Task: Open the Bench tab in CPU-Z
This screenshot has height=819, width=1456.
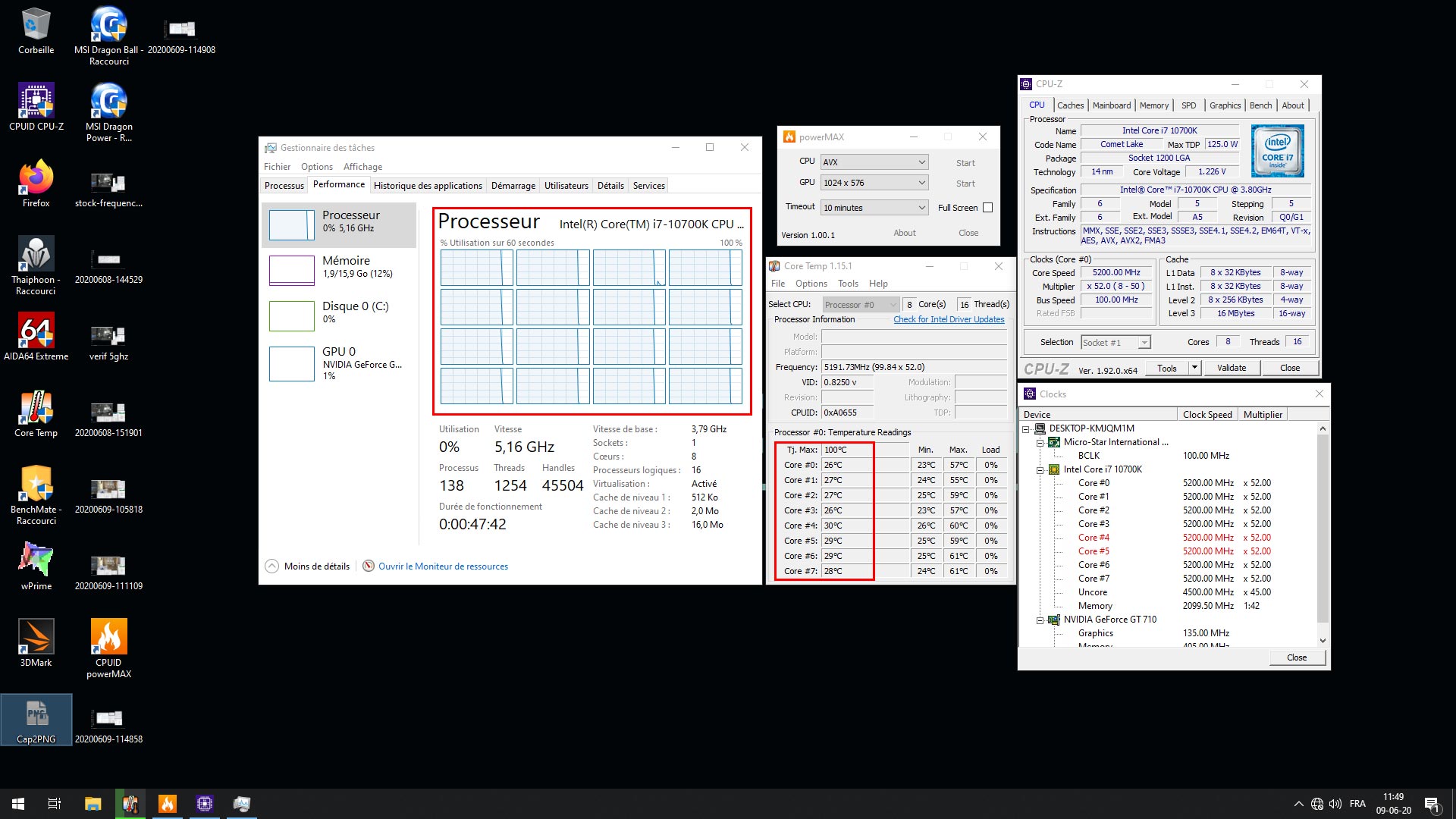Action: (x=1260, y=105)
